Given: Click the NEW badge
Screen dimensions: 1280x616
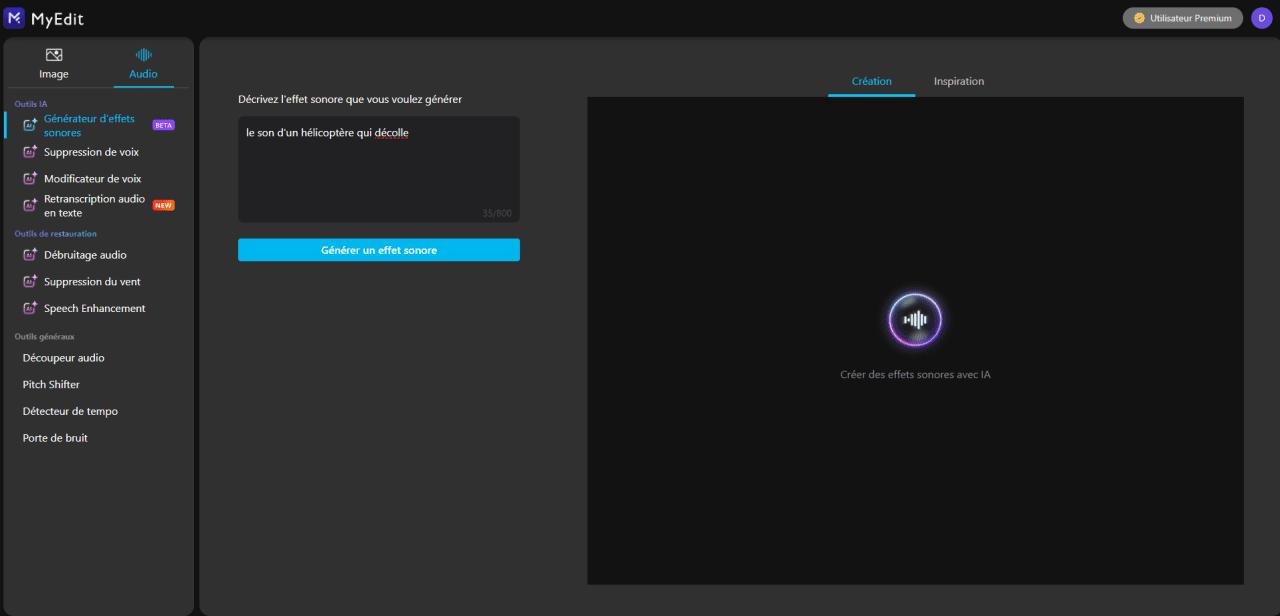Looking at the screenshot, I should click(x=163, y=205).
